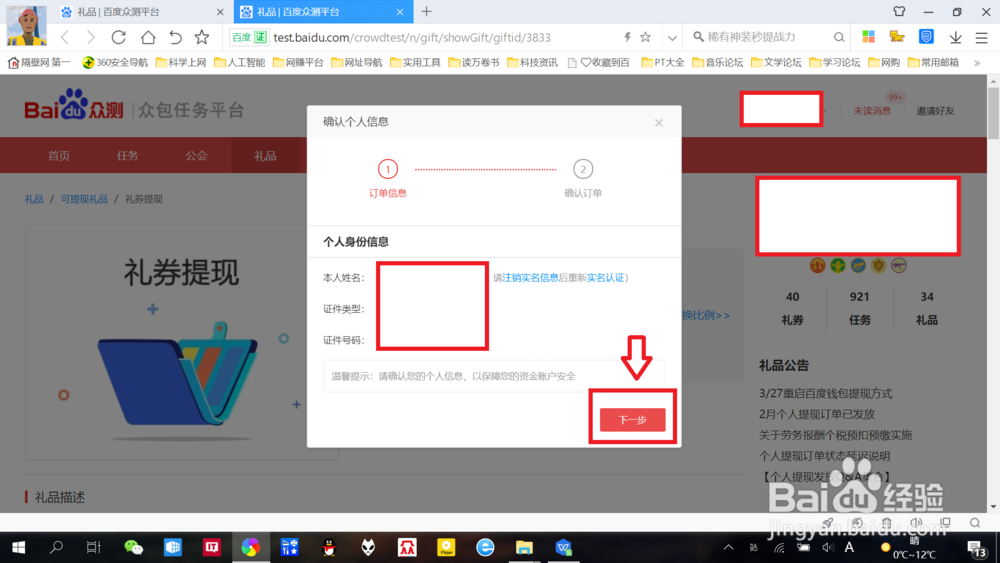Click the Baidu 众测 logo
This screenshot has width=1000, height=563.
coord(74,106)
